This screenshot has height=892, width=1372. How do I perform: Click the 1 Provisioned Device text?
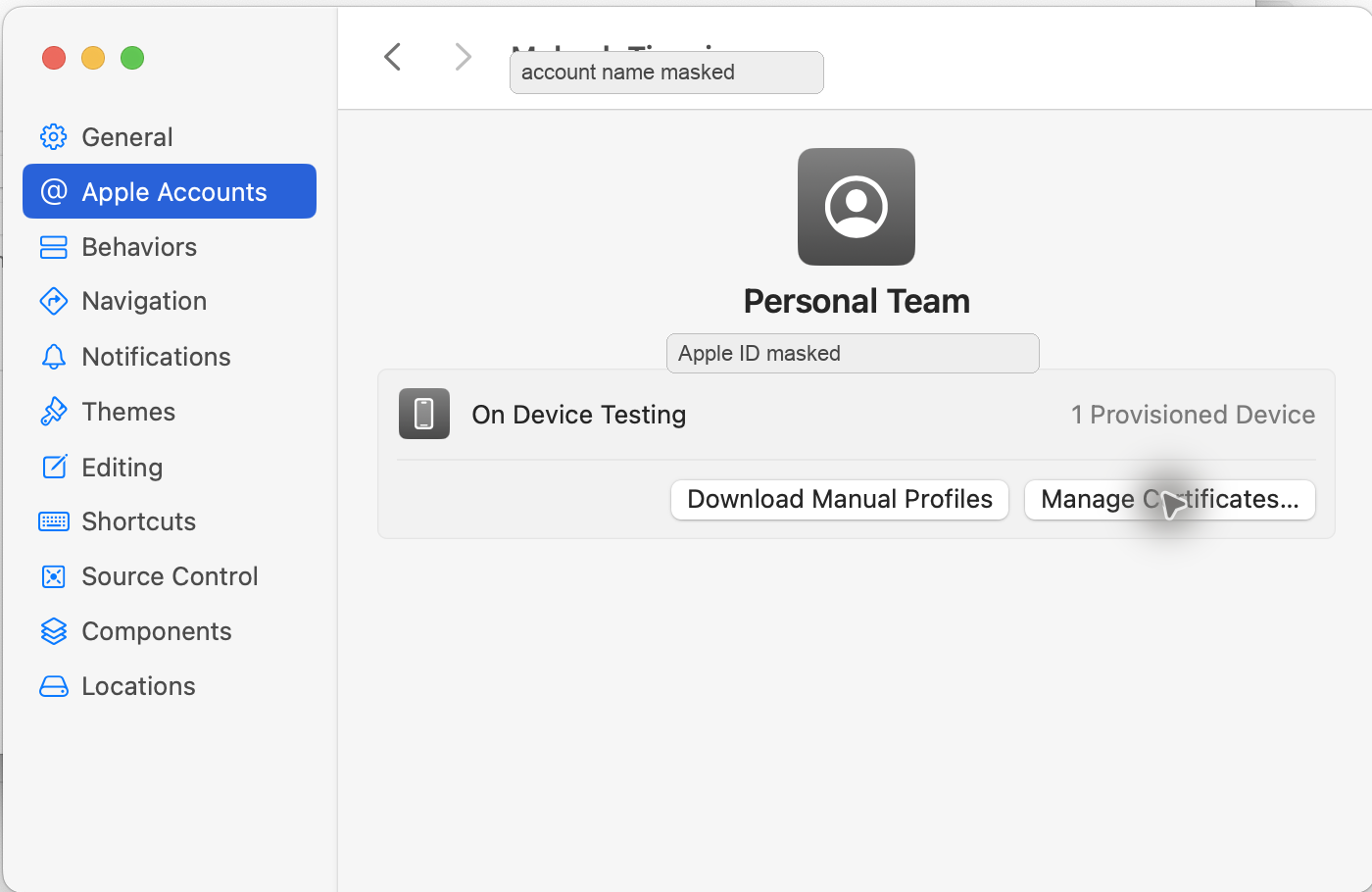(1193, 415)
